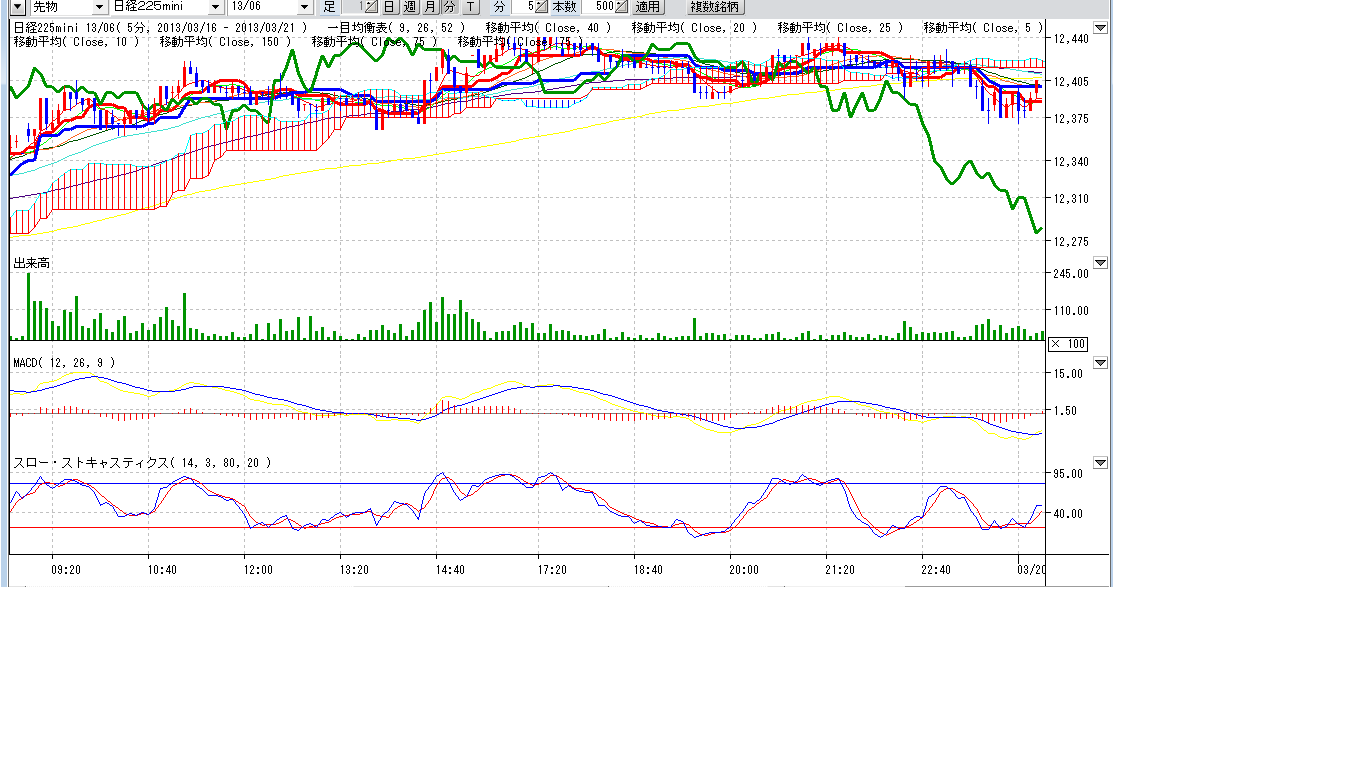Open the MACD panel menu arrow
Screen dimensions: 1366x768
(1100, 363)
